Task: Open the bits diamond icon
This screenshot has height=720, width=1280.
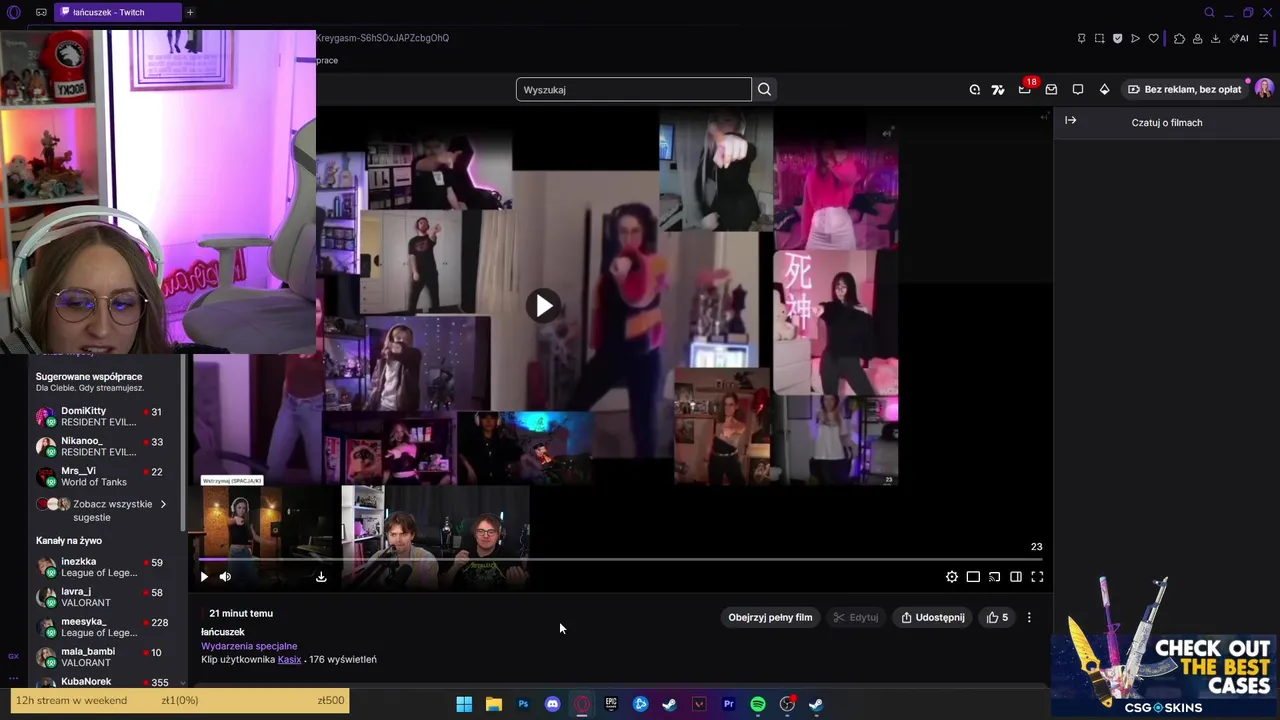Action: pos(1104,89)
